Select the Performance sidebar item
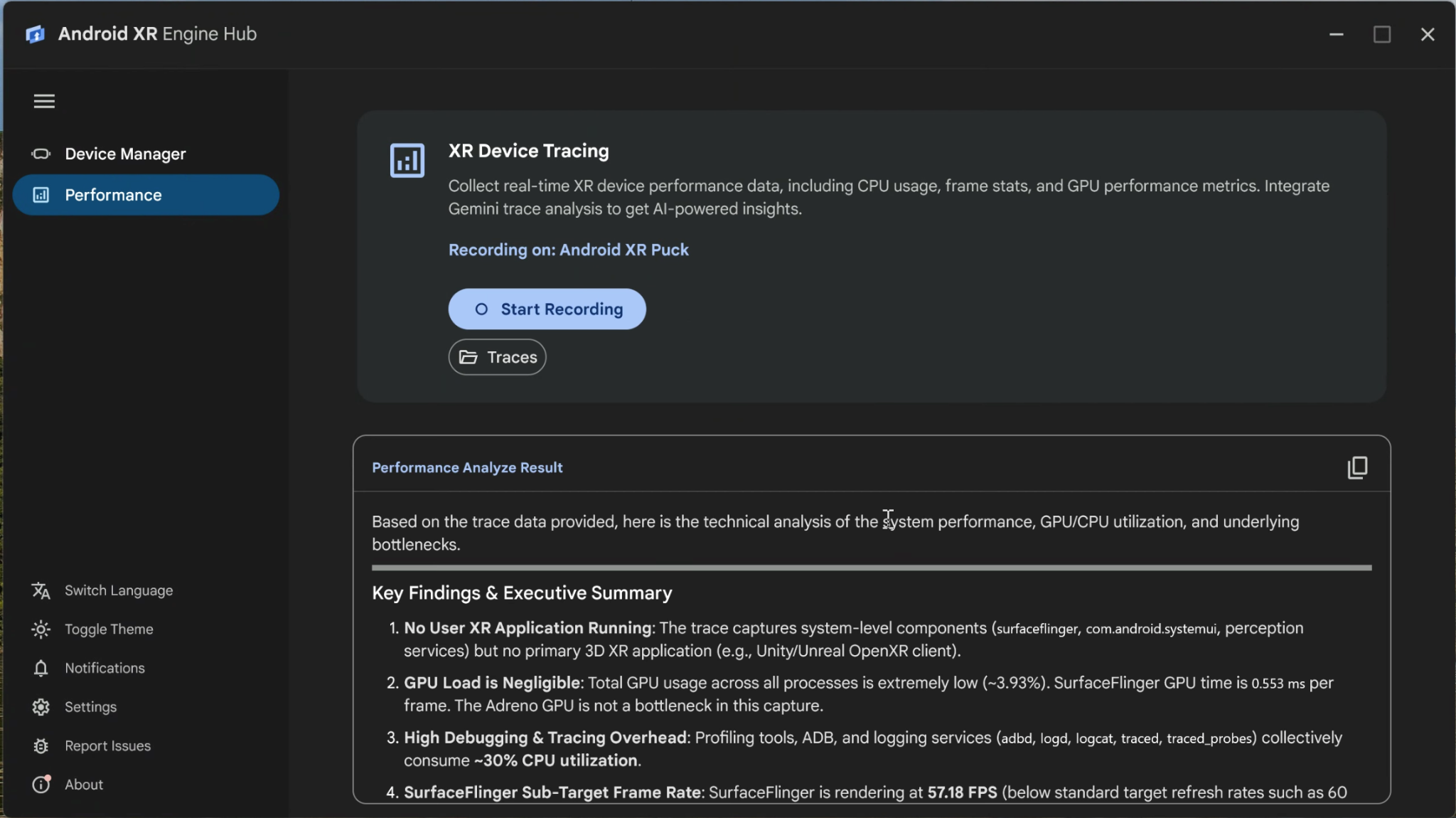 146,195
